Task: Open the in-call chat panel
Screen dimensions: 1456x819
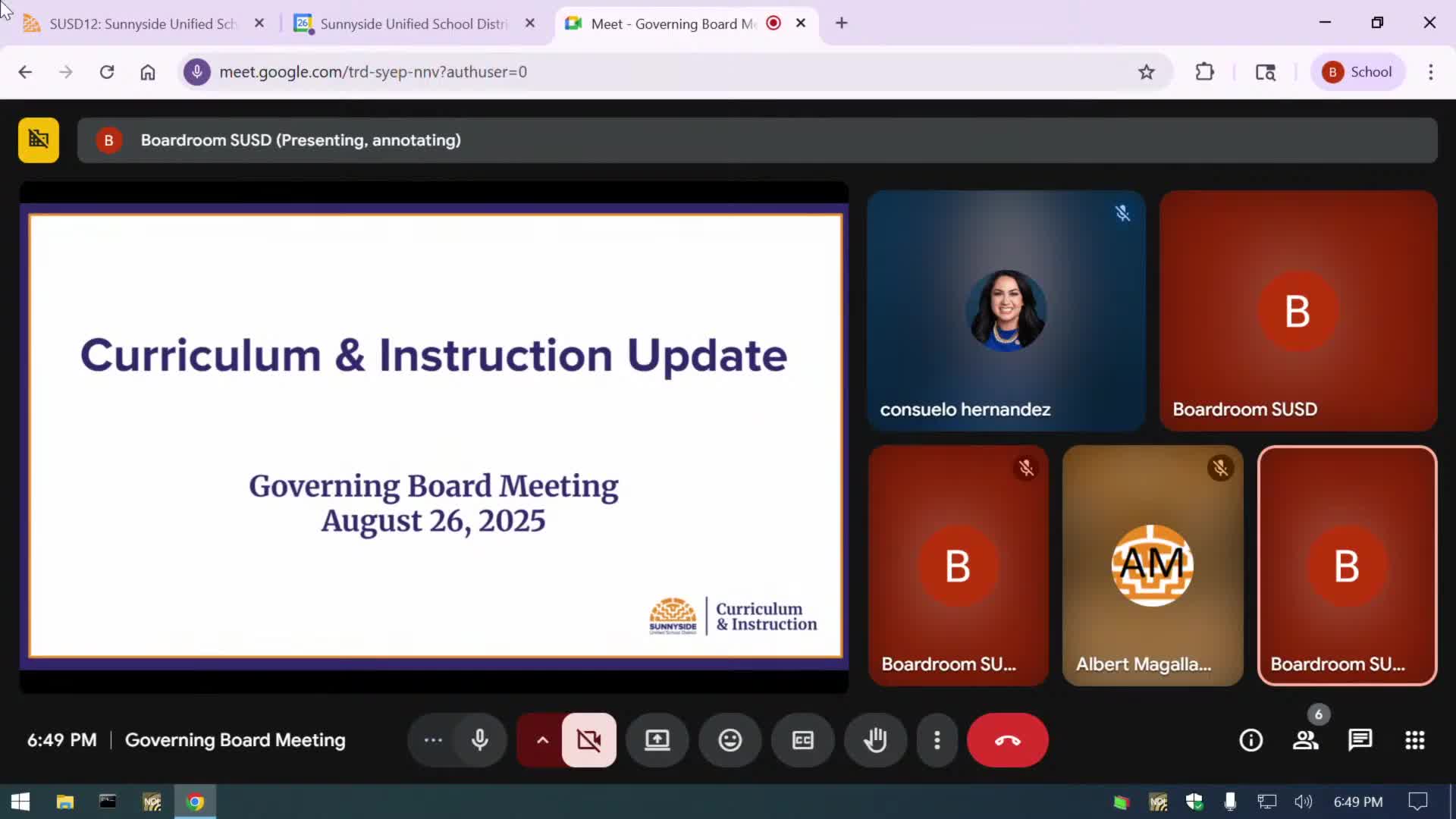Action: [1360, 740]
